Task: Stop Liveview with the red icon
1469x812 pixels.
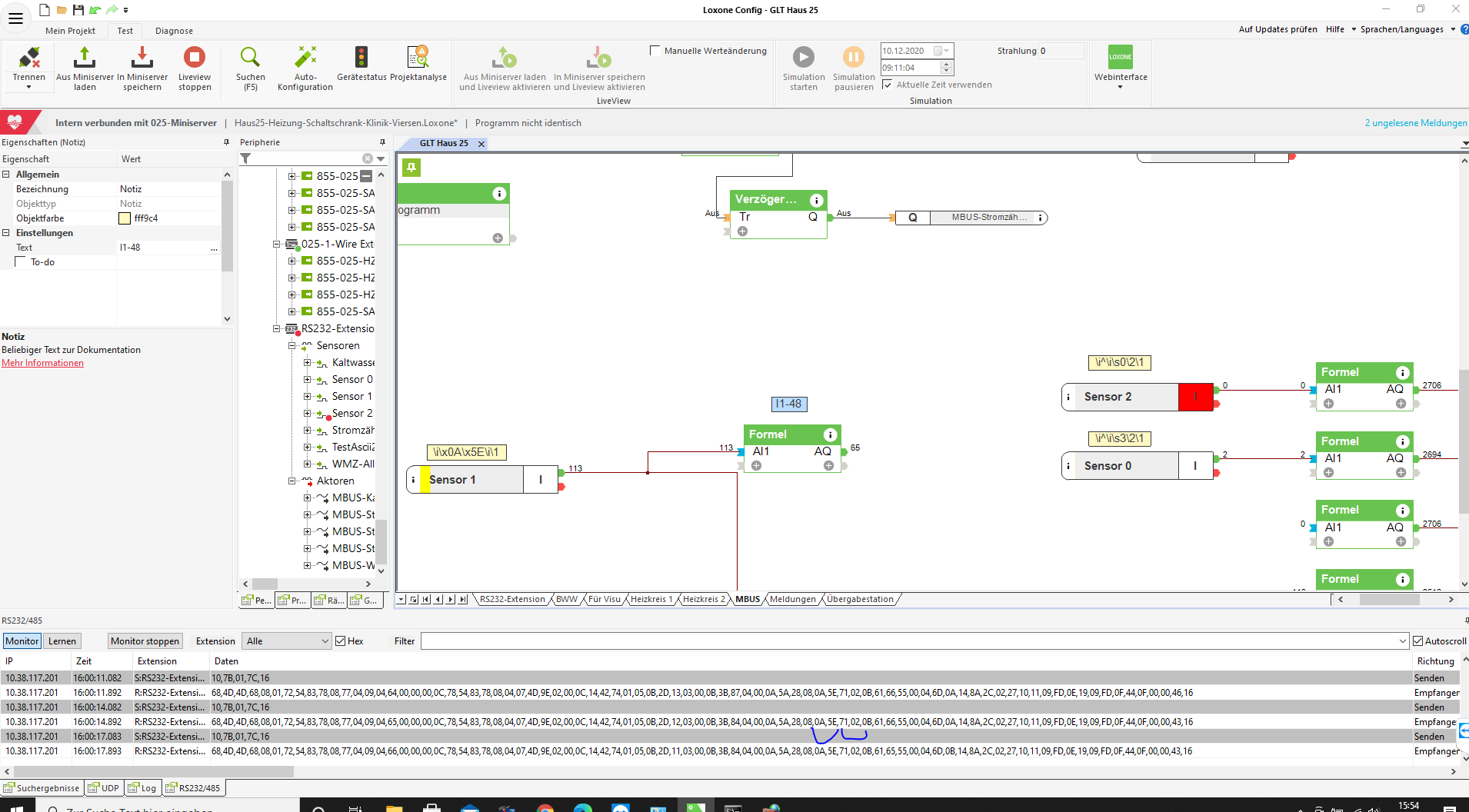Action: tap(195, 58)
